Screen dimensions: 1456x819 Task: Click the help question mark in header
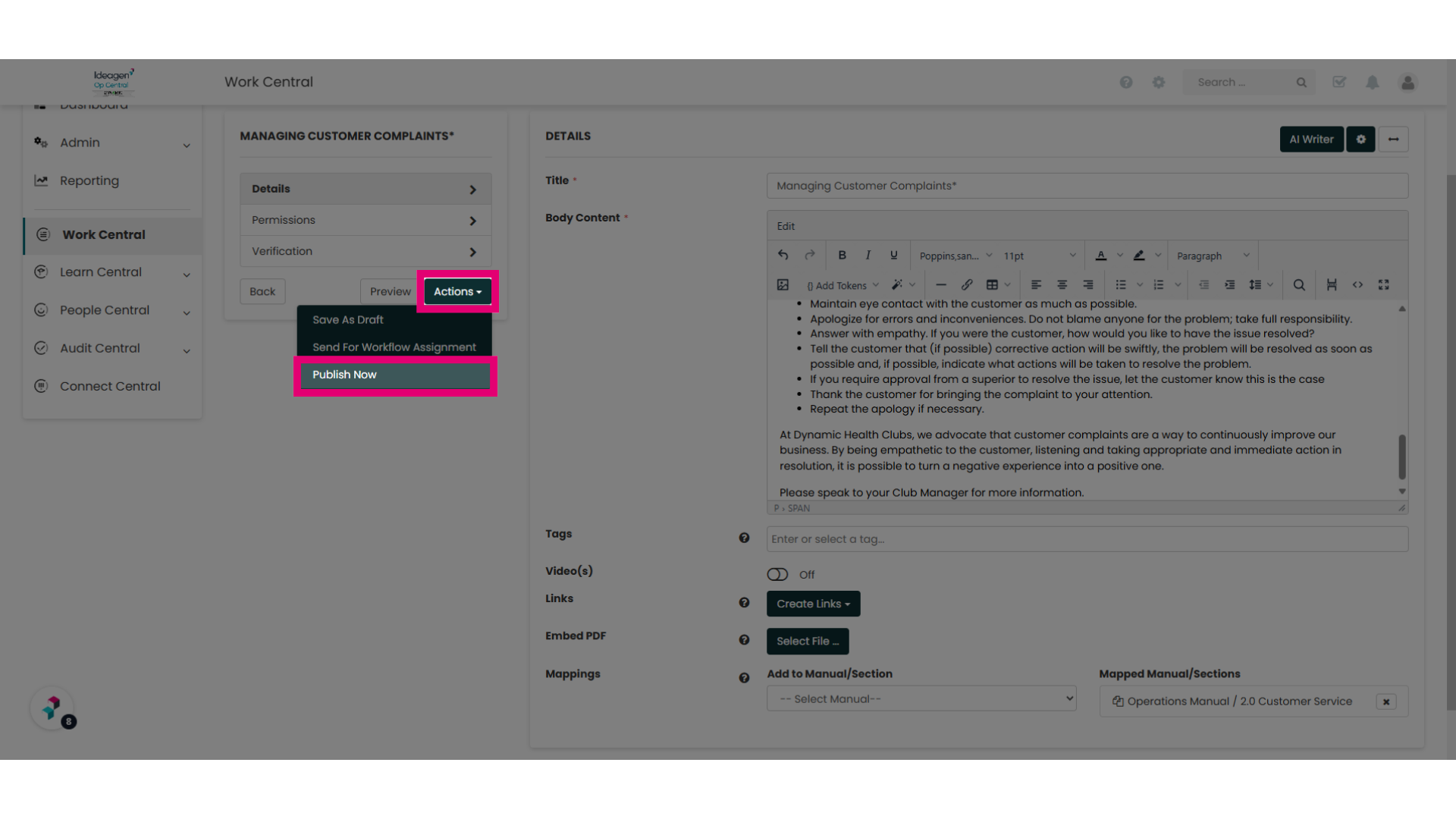1126,82
